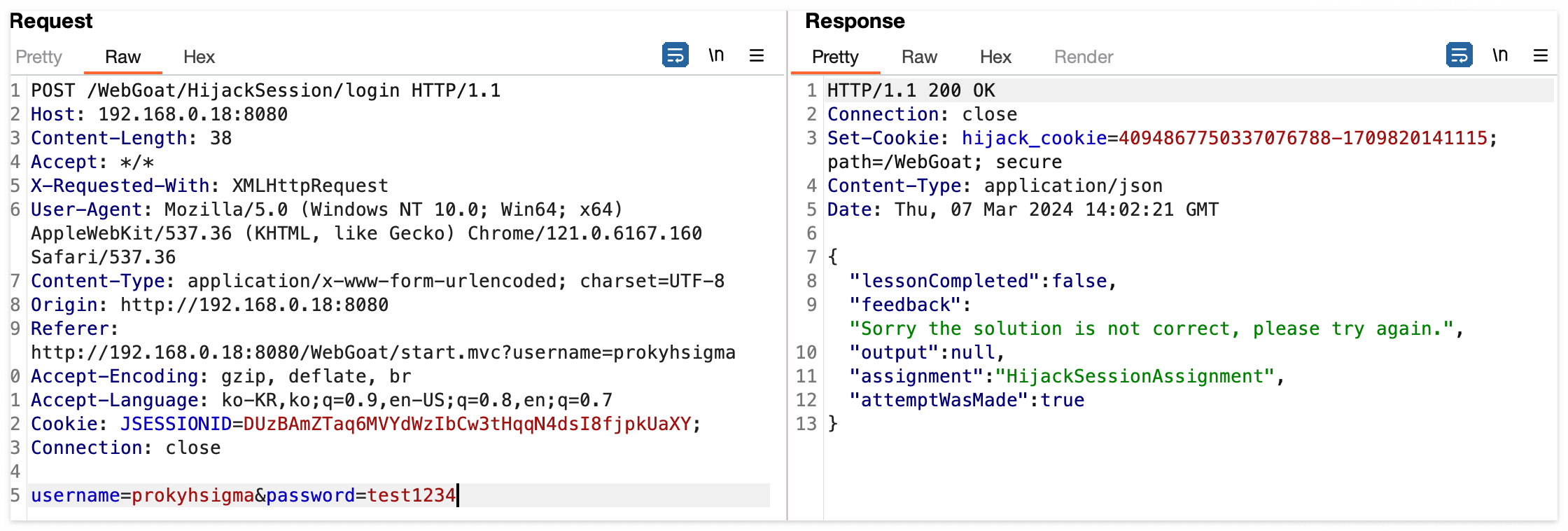Click the "output":null line

click(927, 352)
